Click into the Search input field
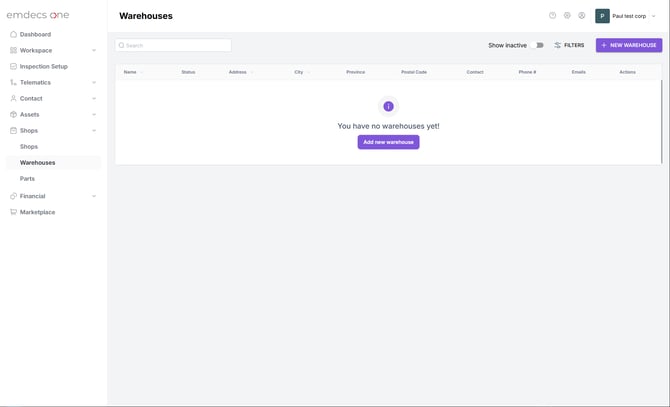 point(173,45)
